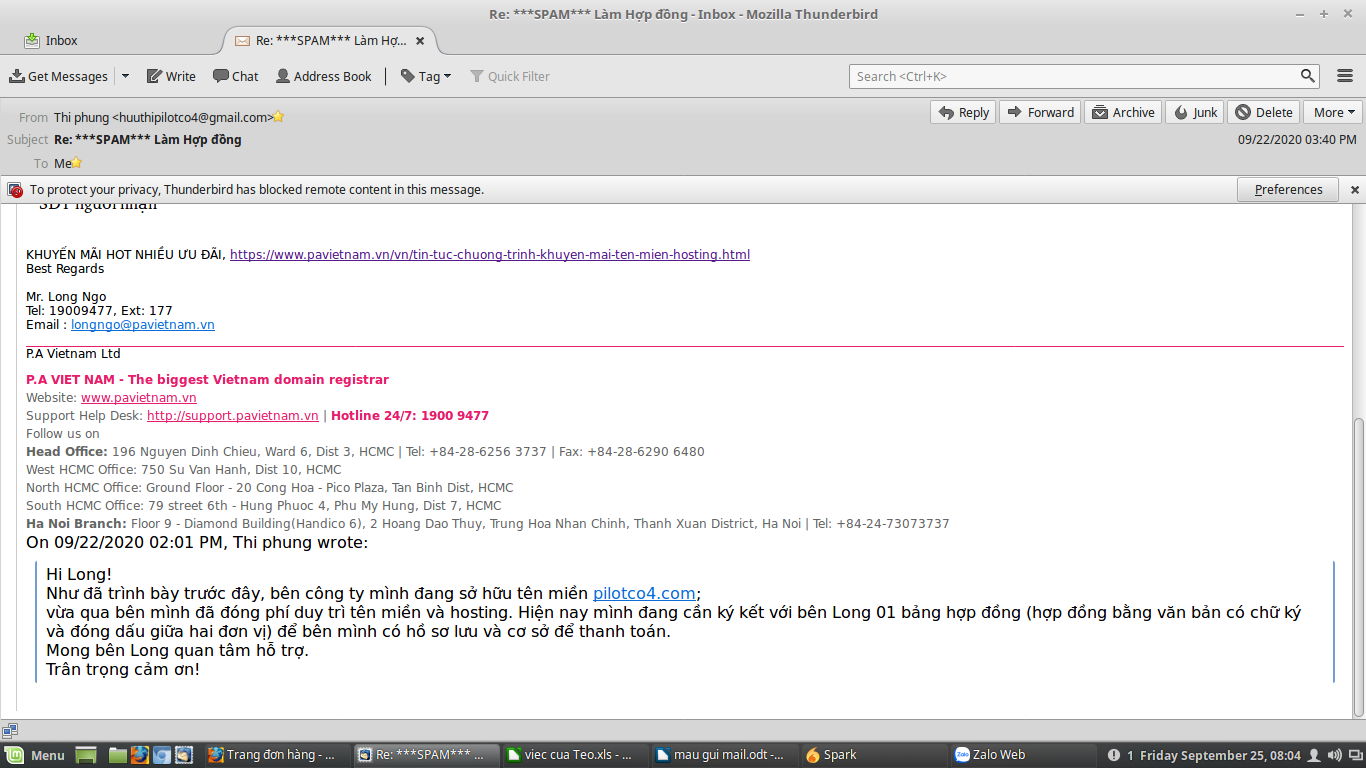Open the Linux Mint Menu button
Screen dimensions: 1366x768
click(36, 755)
